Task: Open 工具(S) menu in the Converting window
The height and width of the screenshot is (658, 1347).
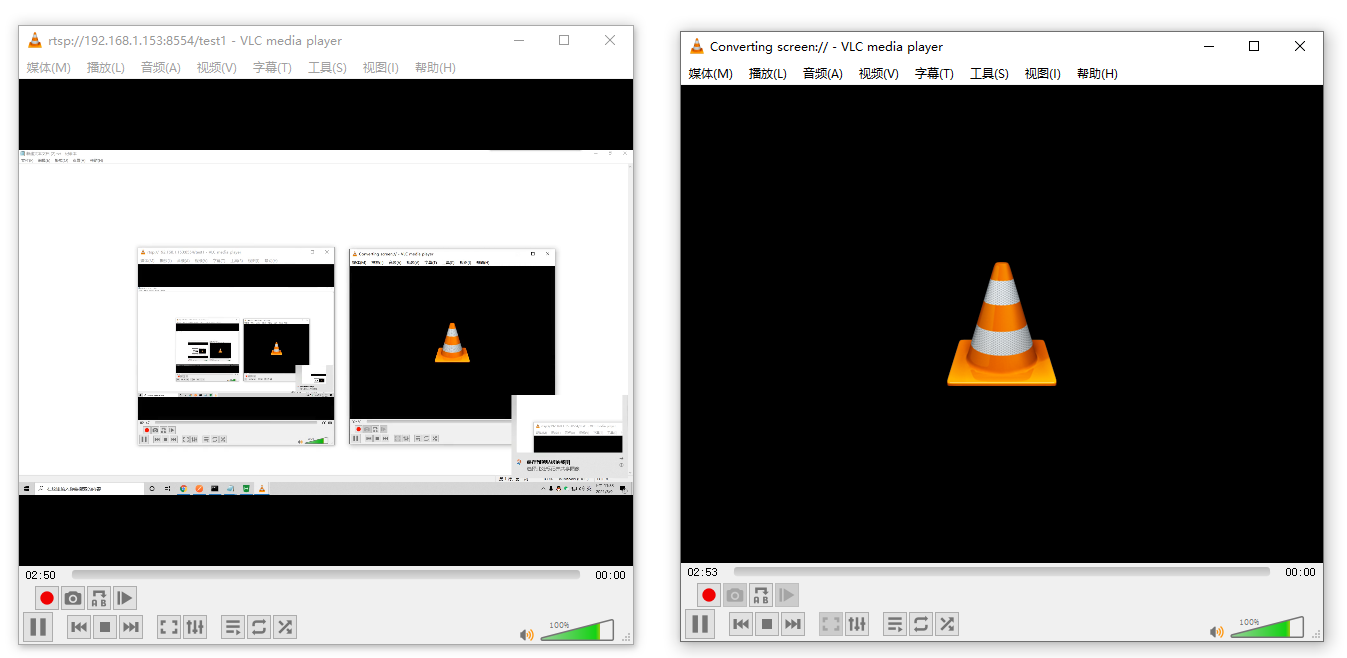Action: (x=989, y=74)
